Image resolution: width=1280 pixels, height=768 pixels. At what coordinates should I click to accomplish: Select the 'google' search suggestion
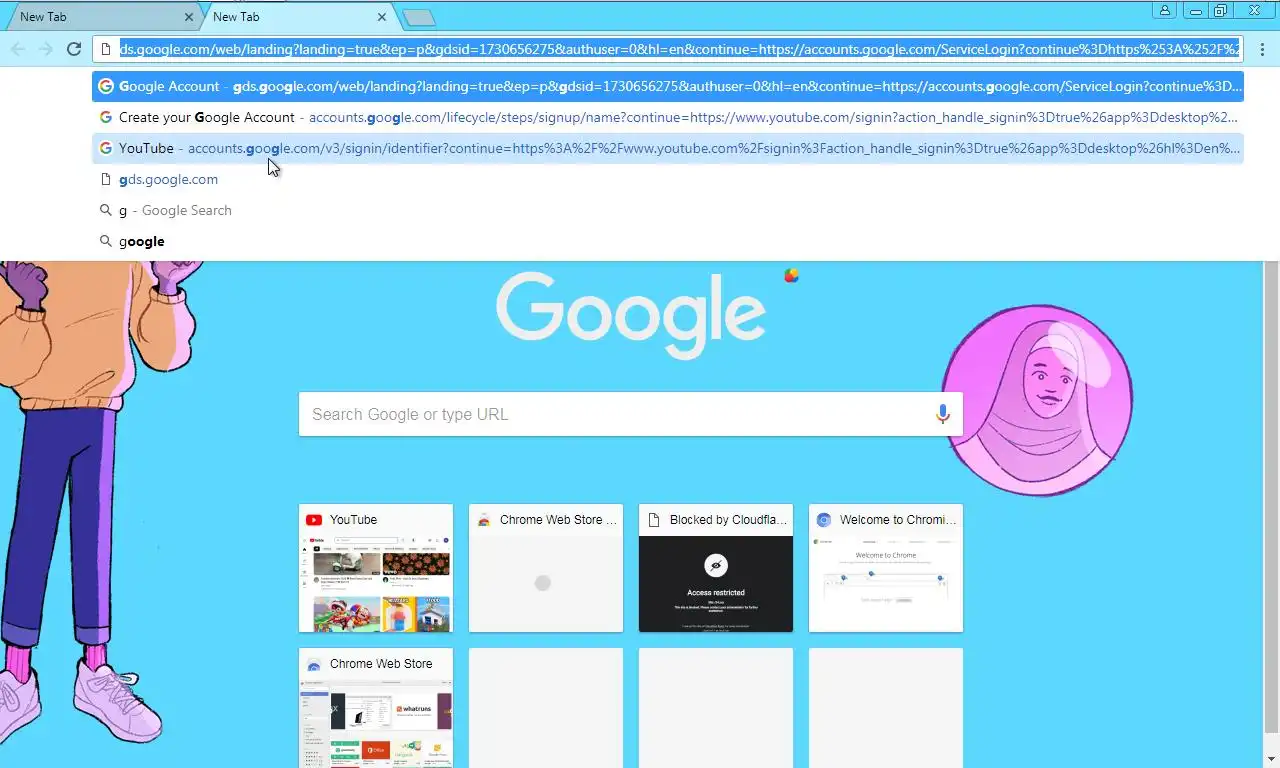tap(668, 241)
